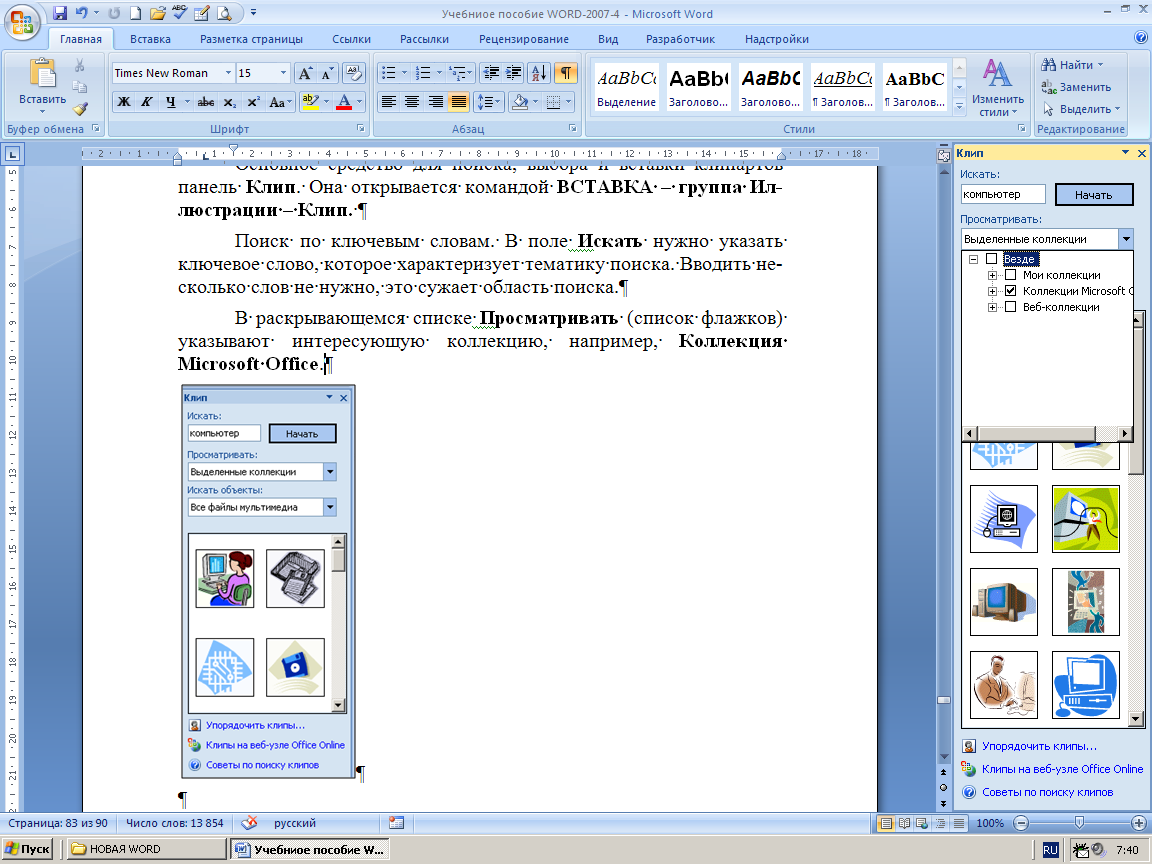
Task: Check the Везде checkbox
Action: [x=991, y=259]
